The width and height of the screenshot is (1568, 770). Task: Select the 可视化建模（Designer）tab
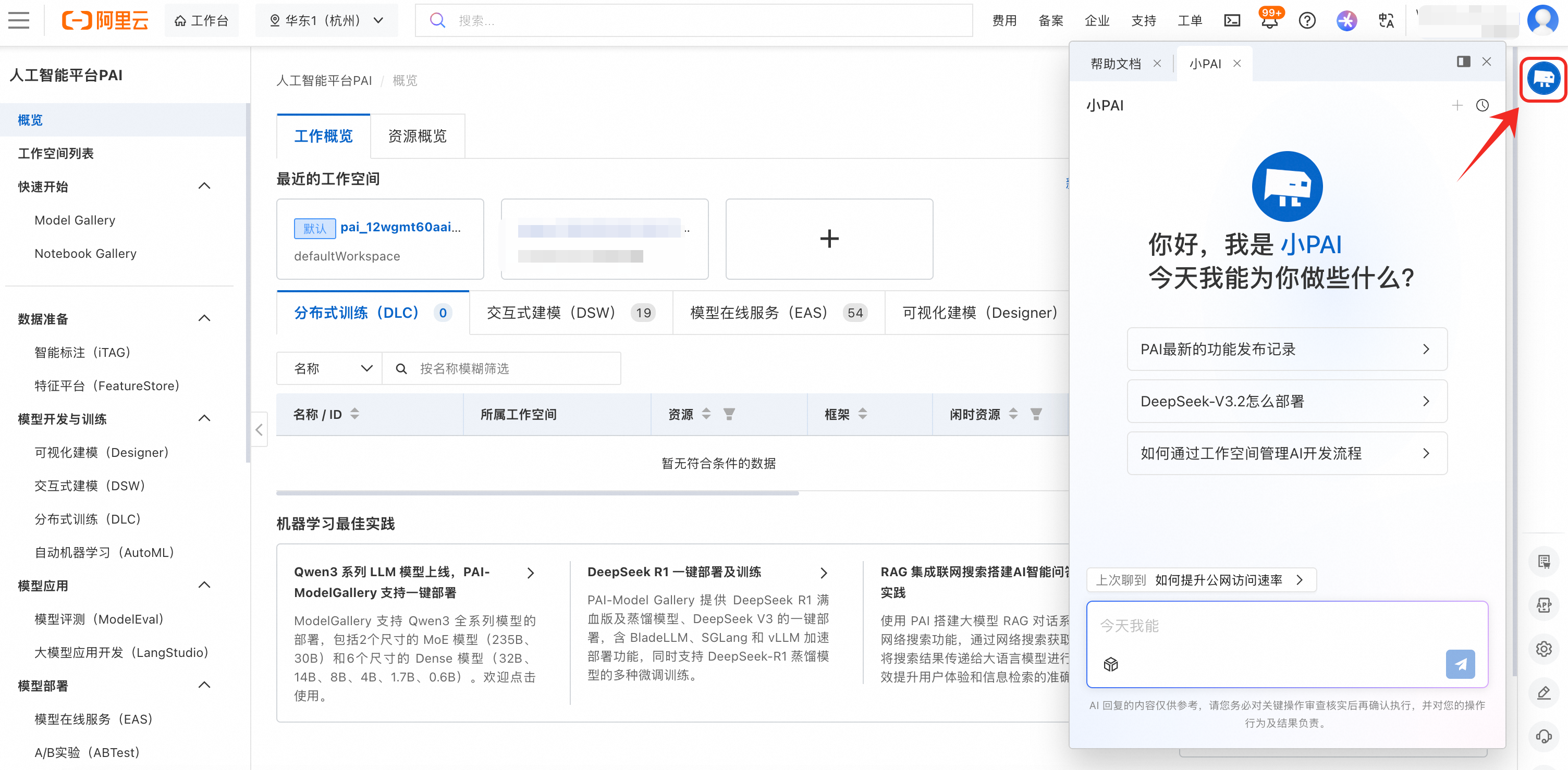pos(979,313)
